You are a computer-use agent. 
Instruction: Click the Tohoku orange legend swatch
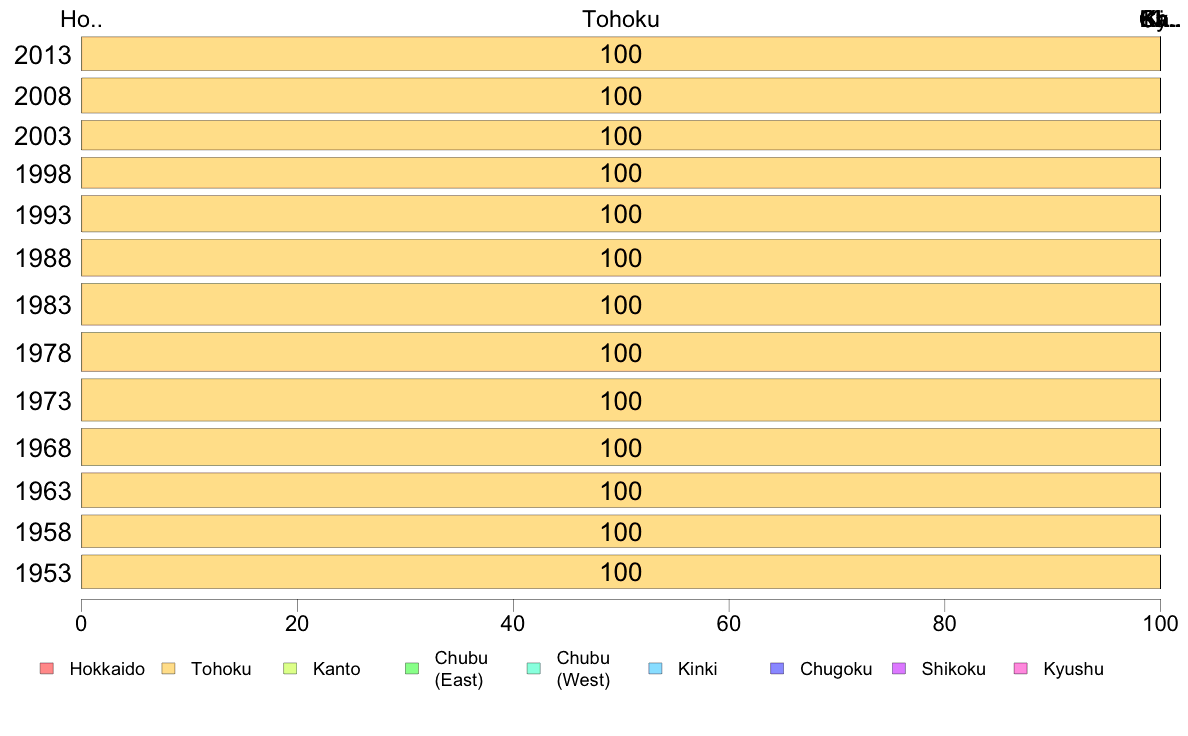[168, 669]
